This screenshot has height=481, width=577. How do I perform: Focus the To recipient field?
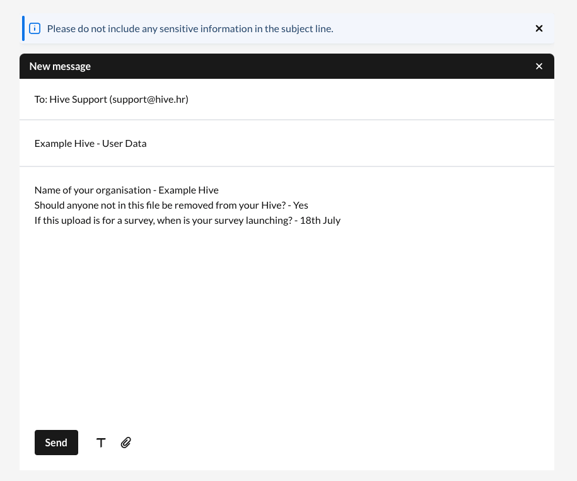(x=287, y=99)
